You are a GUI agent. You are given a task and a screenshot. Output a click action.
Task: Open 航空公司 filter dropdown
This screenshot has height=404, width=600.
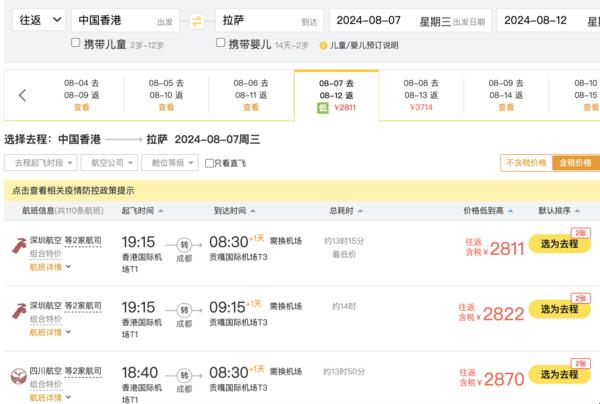point(109,163)
